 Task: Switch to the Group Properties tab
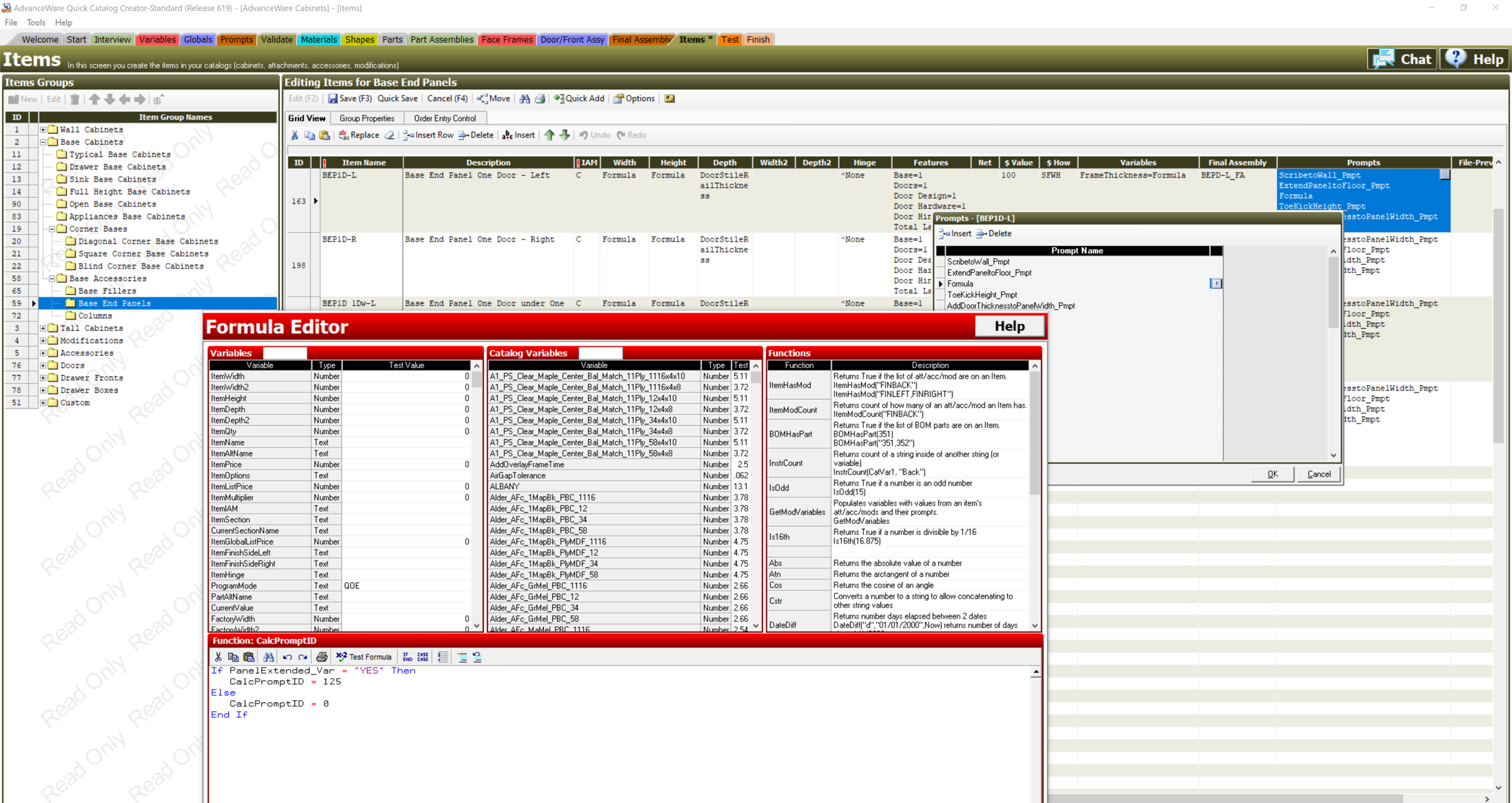[x=367, y=118]
